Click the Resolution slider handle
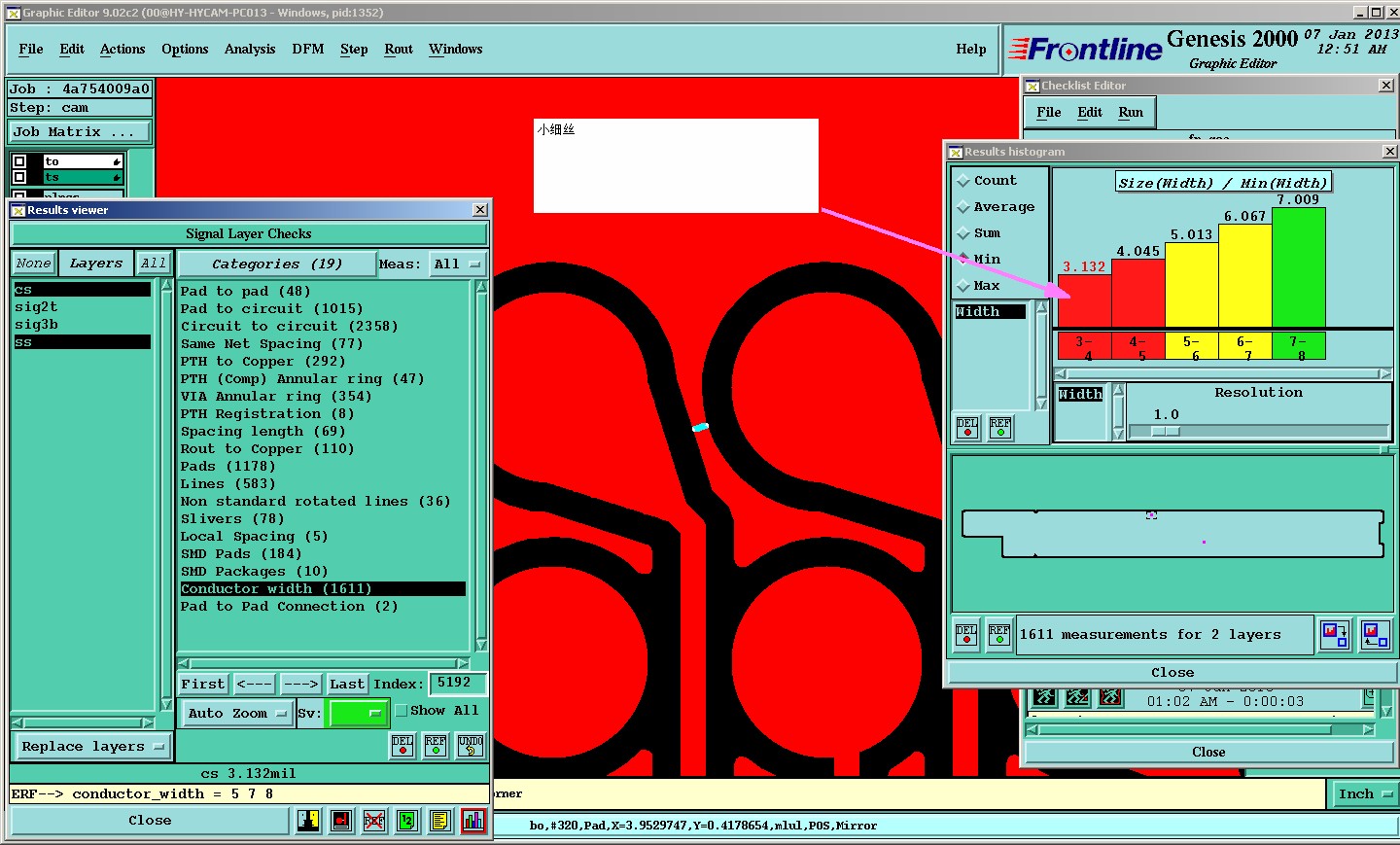 1166,432
